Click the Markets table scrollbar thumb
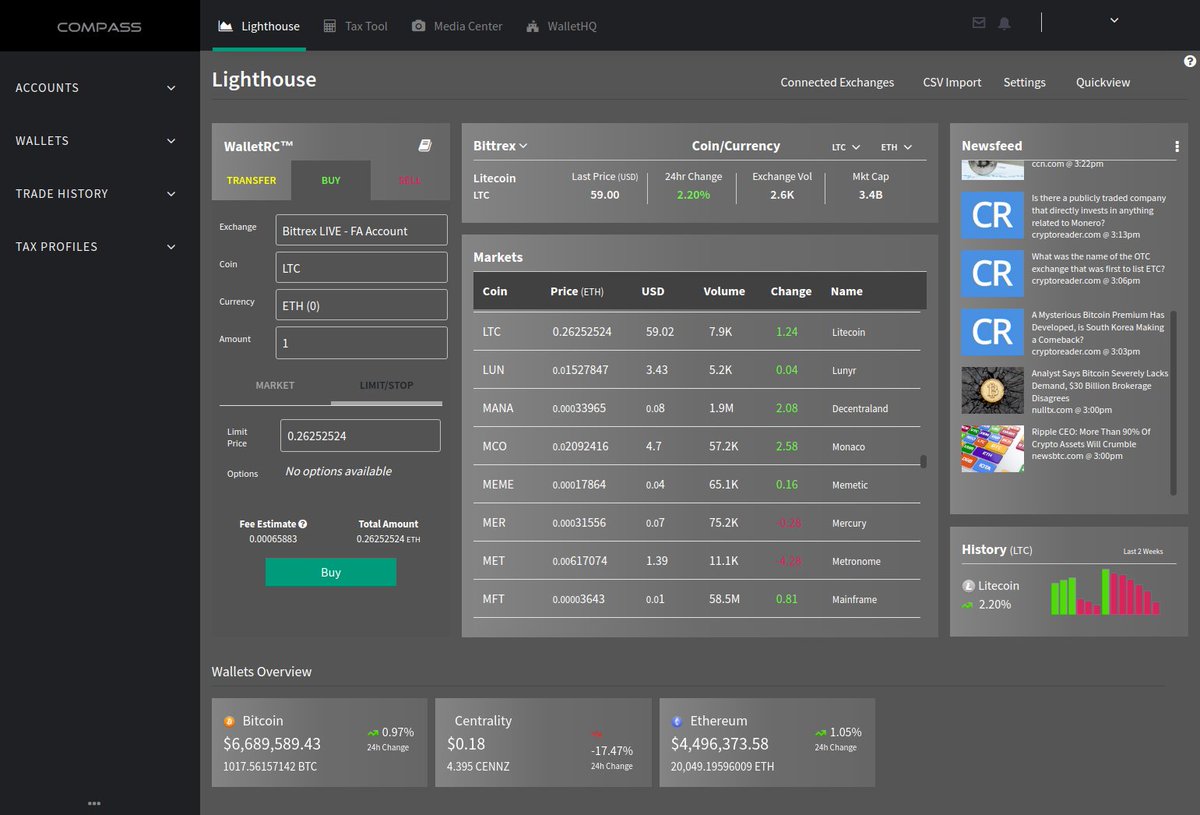This screenshot has height=815, width=1200. (x=923, y=461)
